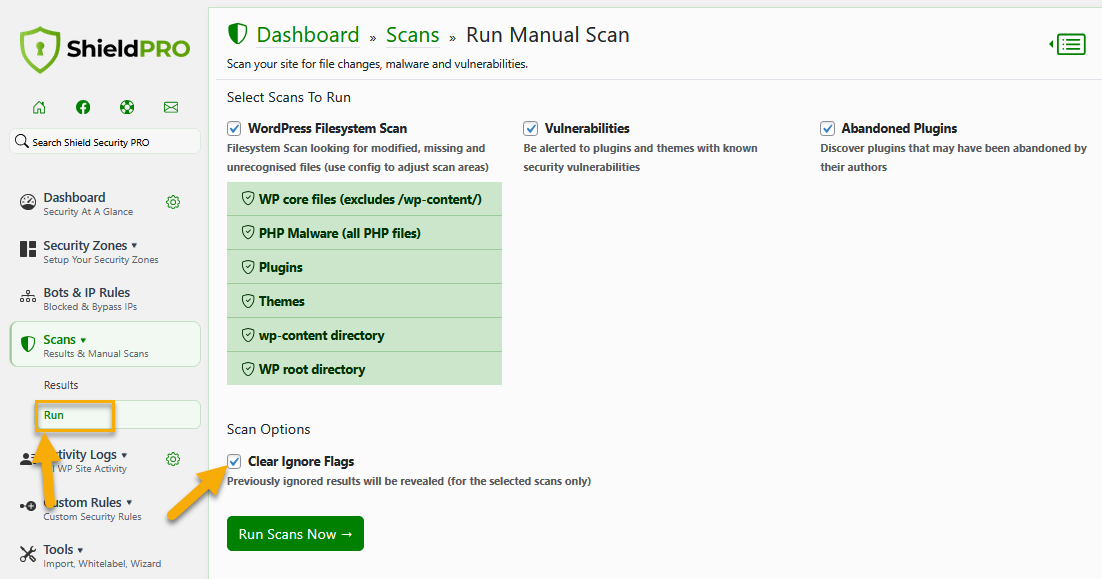This screenshot has height=579, width=1102.
Task: Click the search magnifier icon
Action: tap(22, 141)
